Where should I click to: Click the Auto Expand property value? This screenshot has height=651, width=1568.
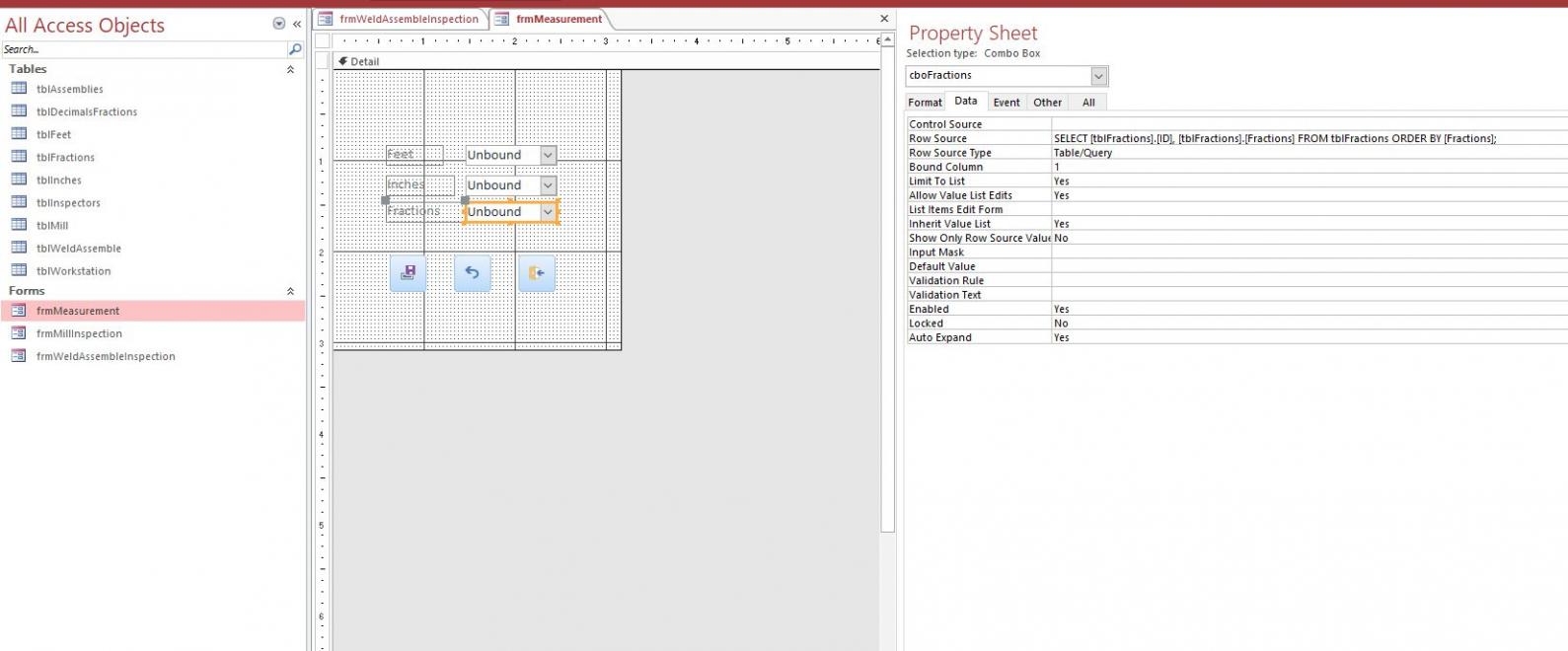[x=1308, y=337]
